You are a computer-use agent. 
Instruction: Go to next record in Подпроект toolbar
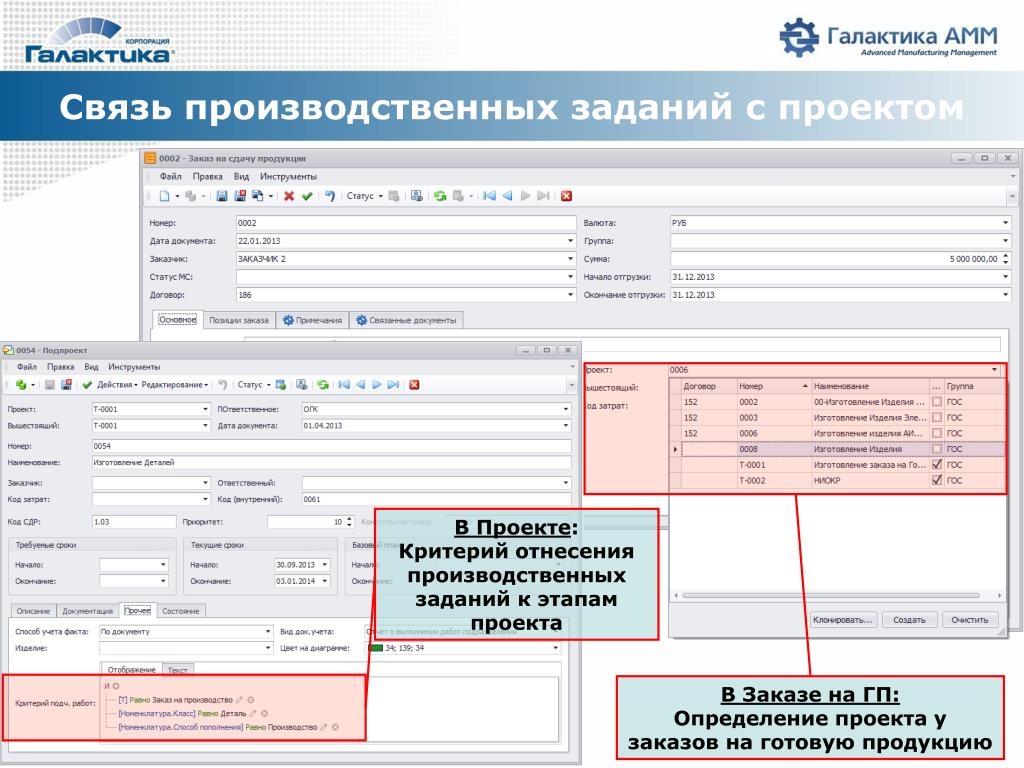[377, 385]
